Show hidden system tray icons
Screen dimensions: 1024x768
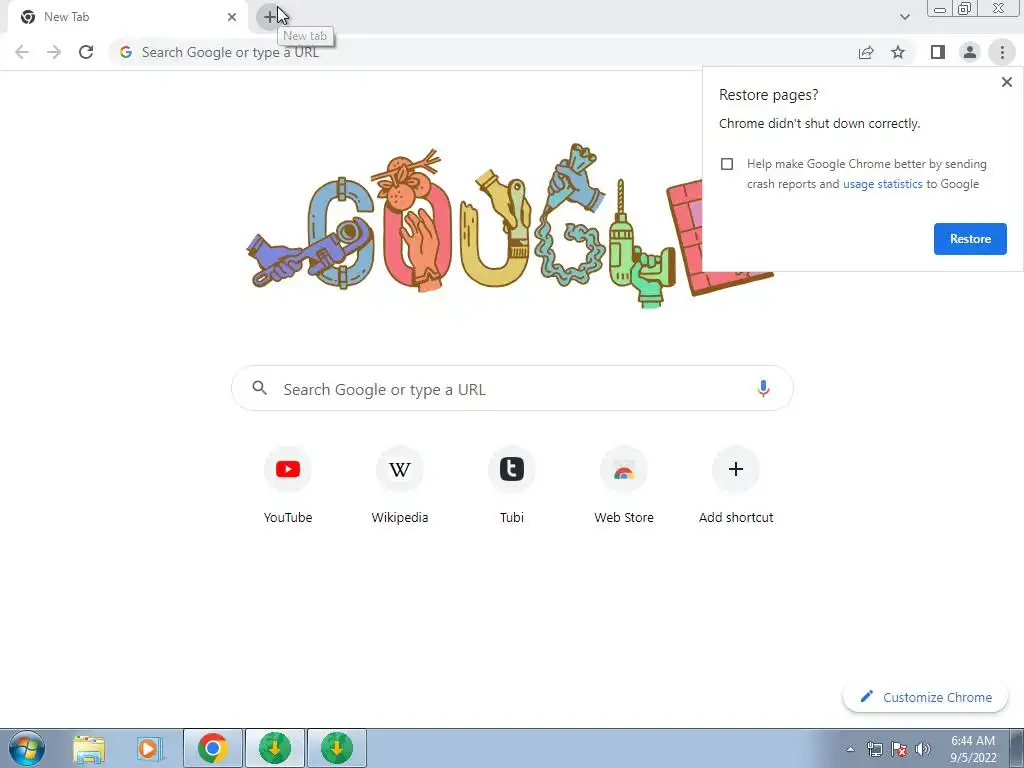pyautogui.click(x=850, y=749)
